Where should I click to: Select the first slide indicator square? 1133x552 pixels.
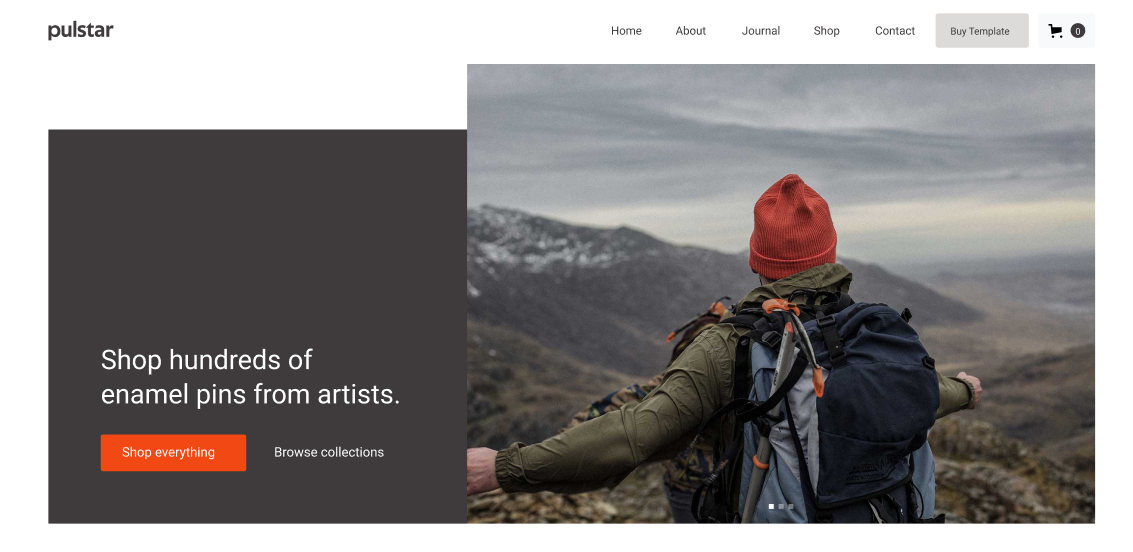click(x=771, y=506)
